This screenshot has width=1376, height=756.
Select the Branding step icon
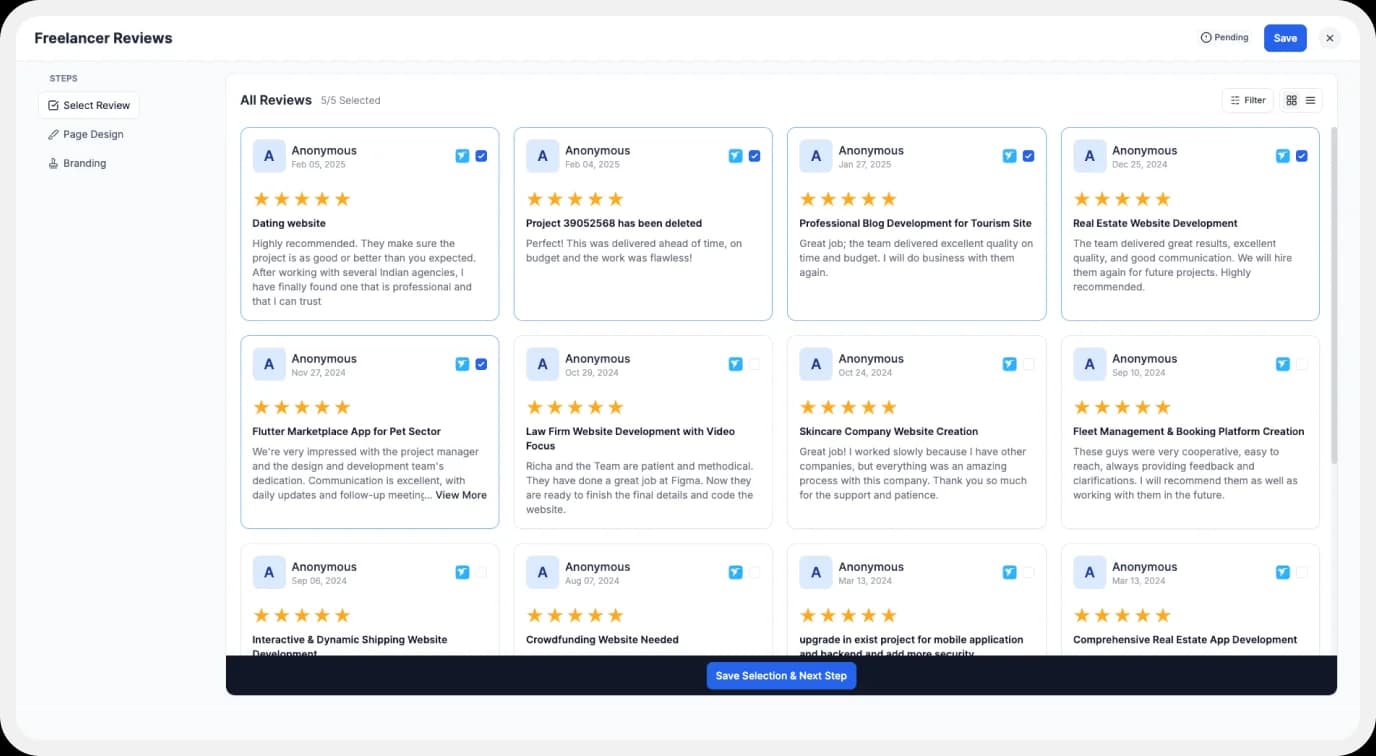54,163
